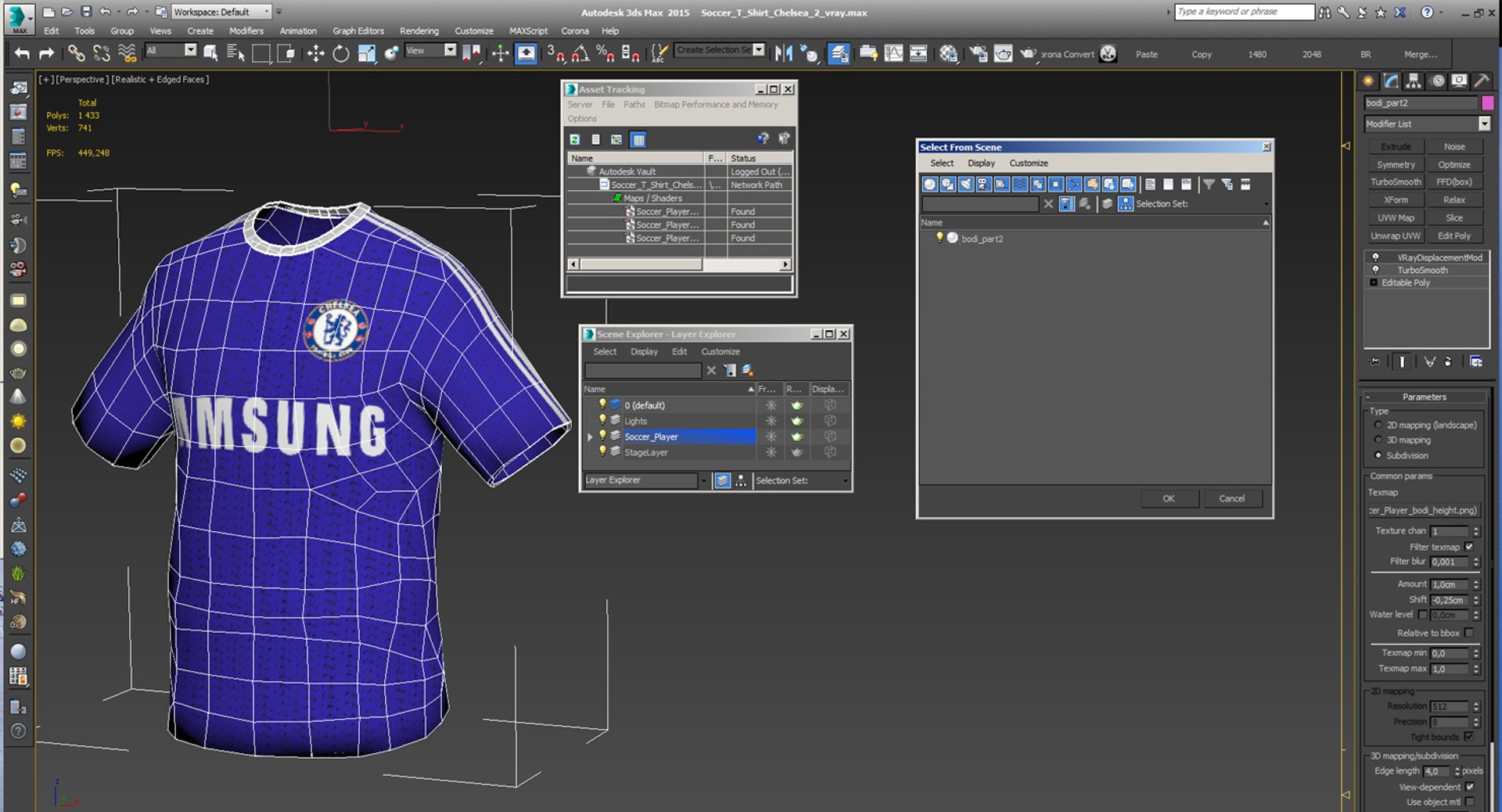Viewport: 1502px width, 812px height.
Task: Open Create Selection Set dropdown
Action: point(758,50)
